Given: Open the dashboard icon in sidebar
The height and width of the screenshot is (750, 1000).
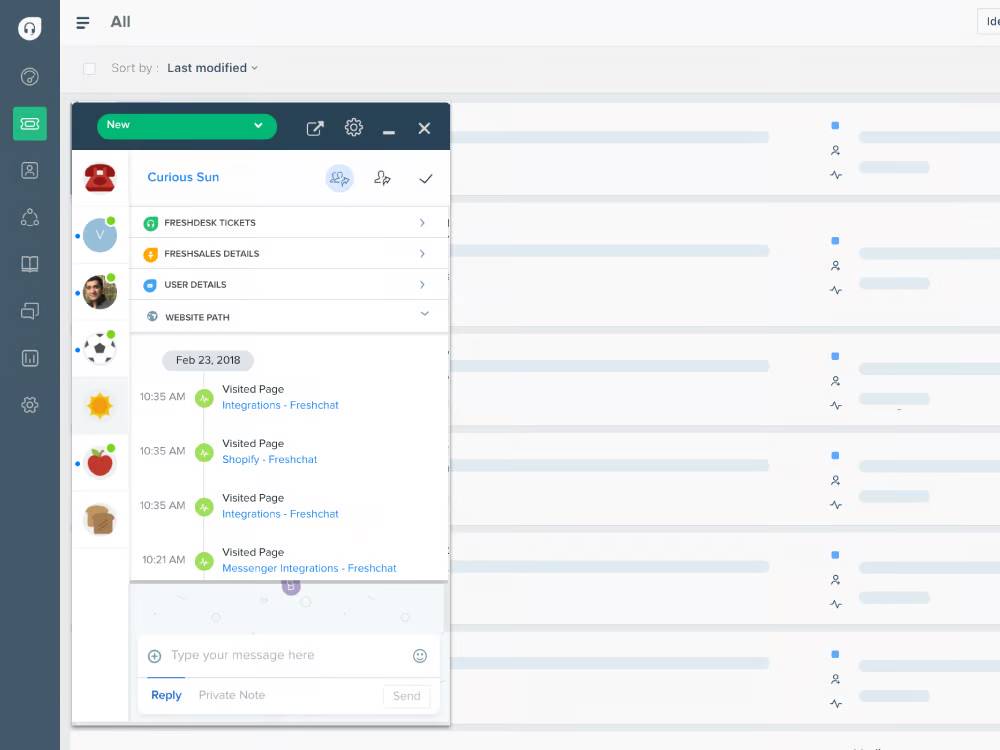Looking at the screenshot, I should click(29, 77).
